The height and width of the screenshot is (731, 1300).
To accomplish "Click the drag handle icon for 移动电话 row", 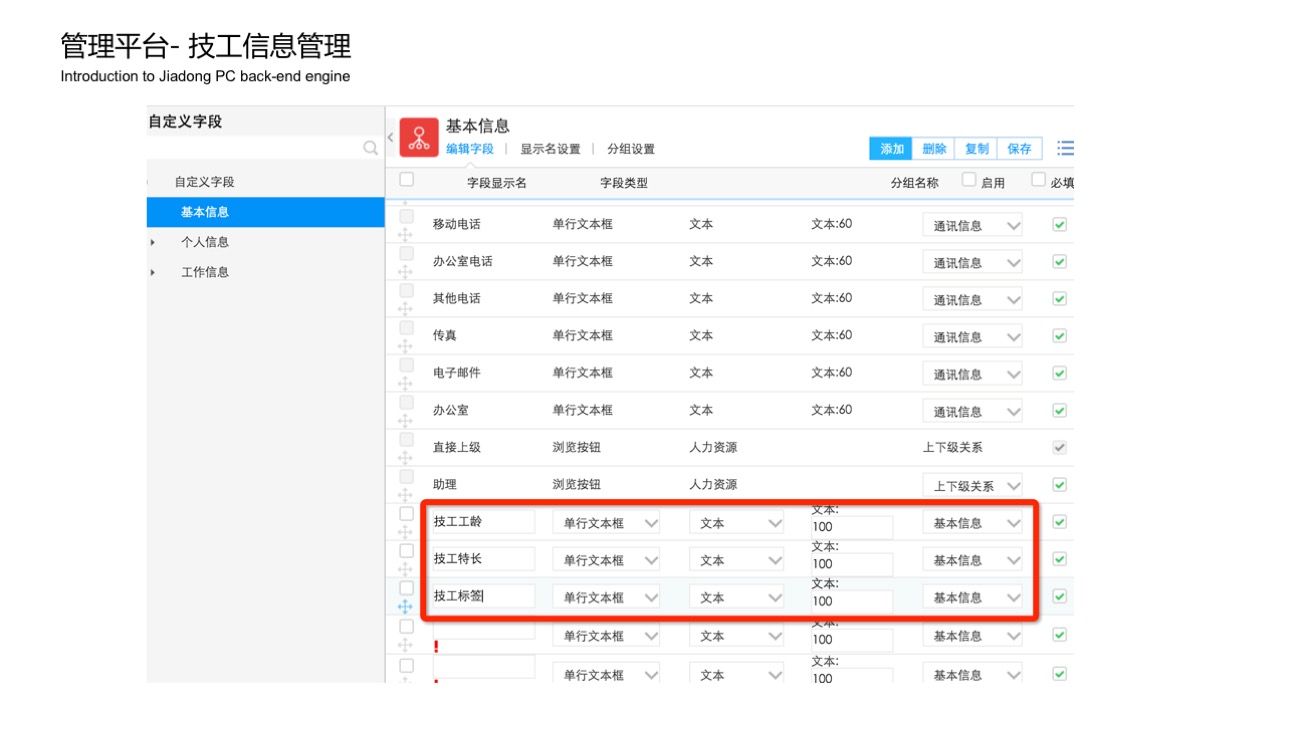I will [x=405, y=235].
